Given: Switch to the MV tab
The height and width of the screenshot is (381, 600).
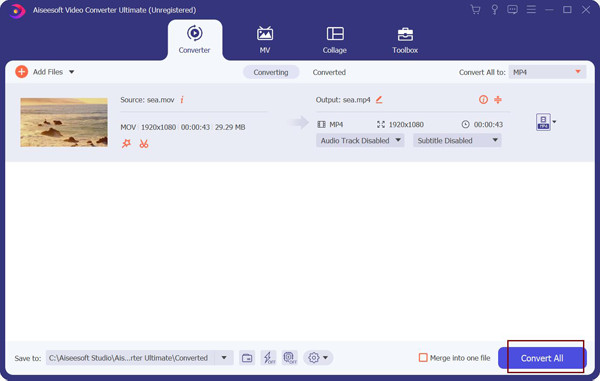Looking at the screenshot, I should pos(265,40).
